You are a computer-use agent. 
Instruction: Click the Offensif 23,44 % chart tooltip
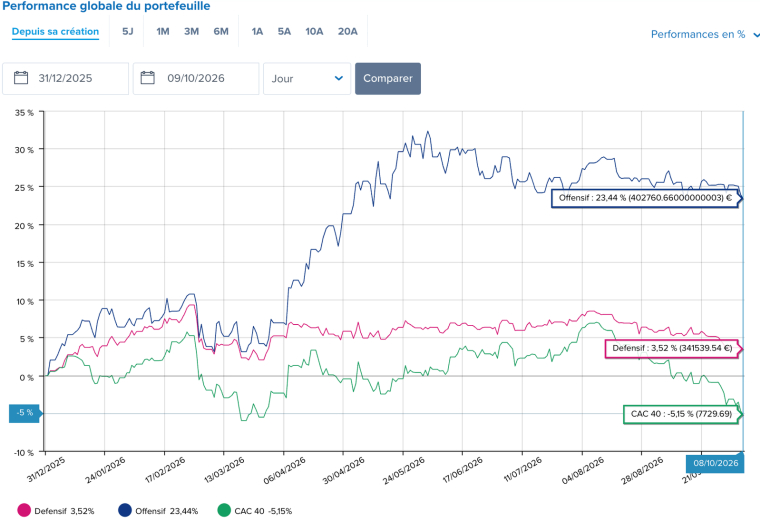(x=647, y=198)
